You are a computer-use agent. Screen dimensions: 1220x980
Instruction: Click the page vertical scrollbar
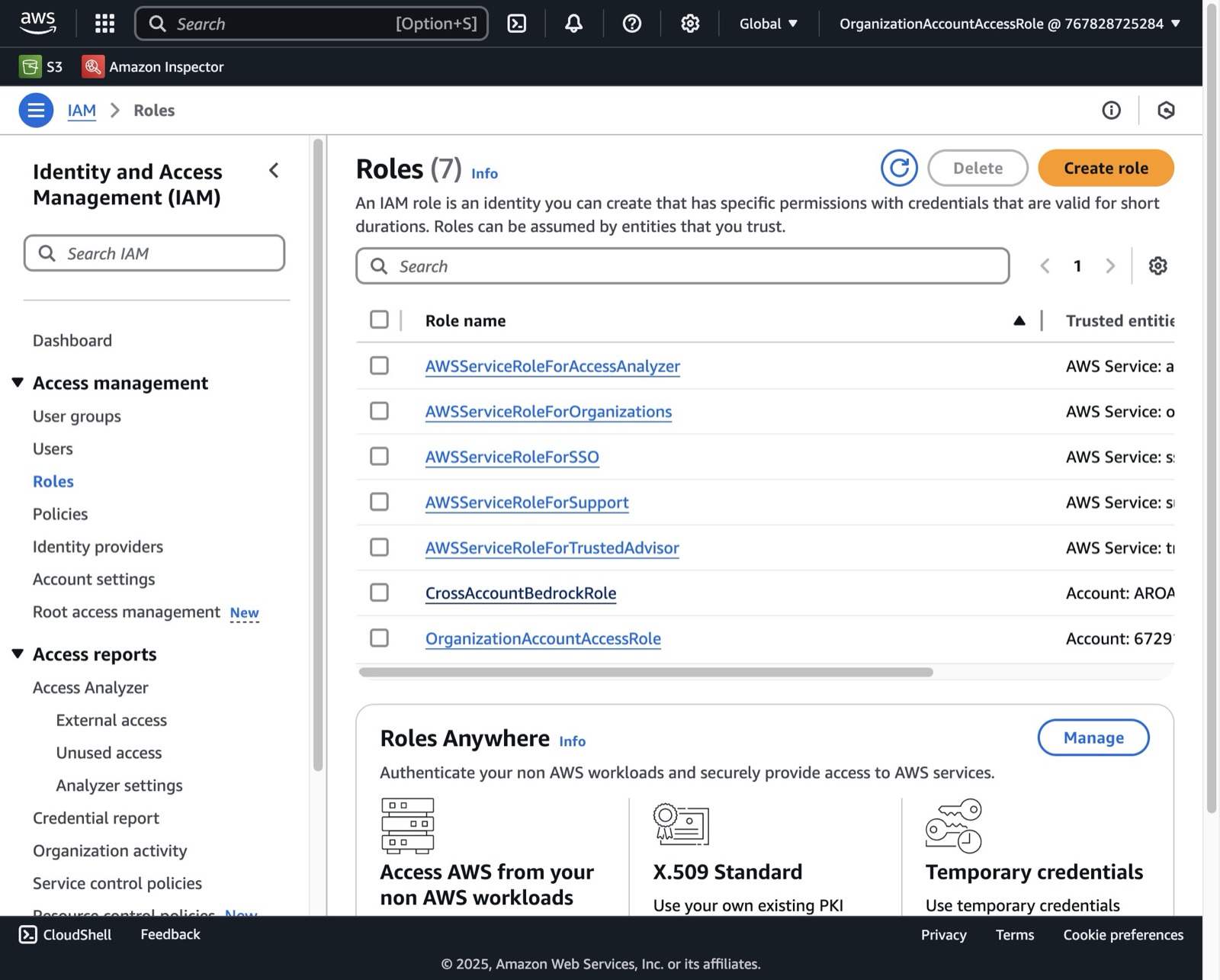coord(1212,407)
